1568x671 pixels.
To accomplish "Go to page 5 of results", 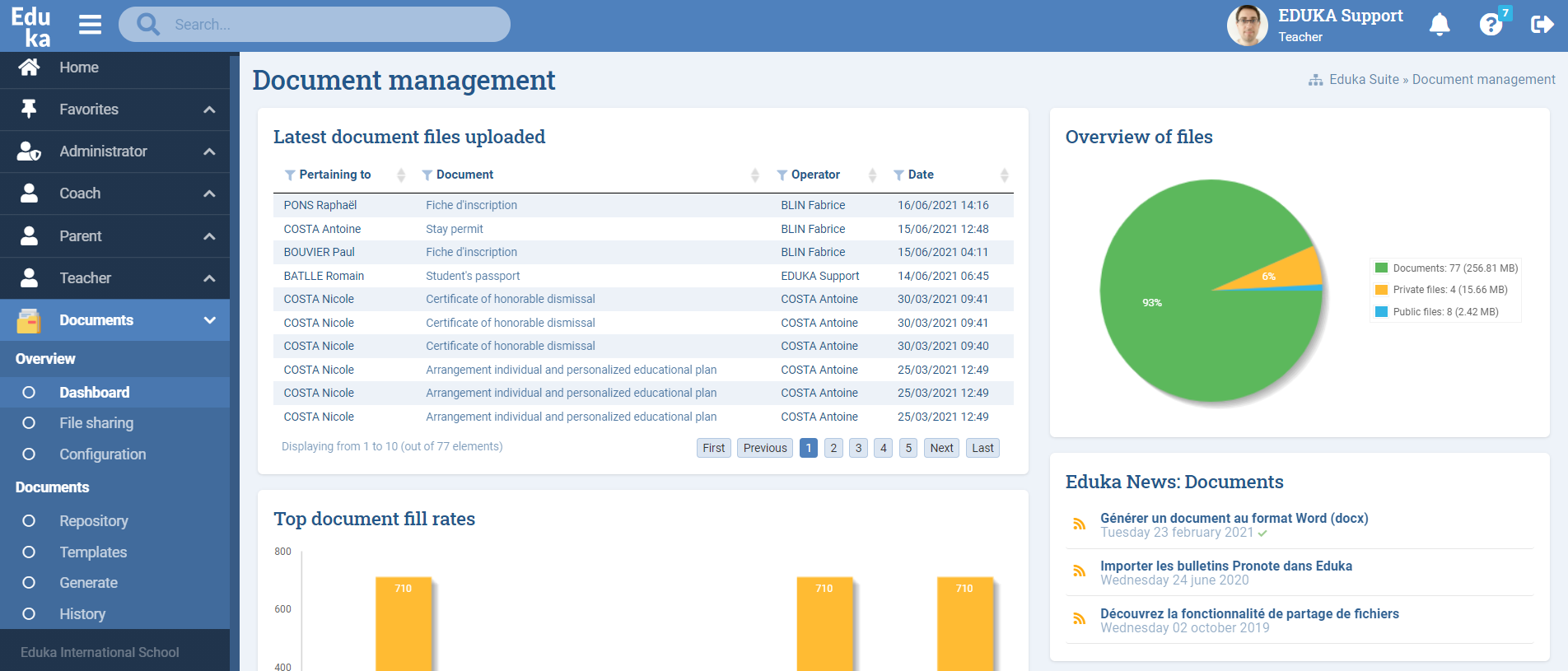I will click(908, 448).
